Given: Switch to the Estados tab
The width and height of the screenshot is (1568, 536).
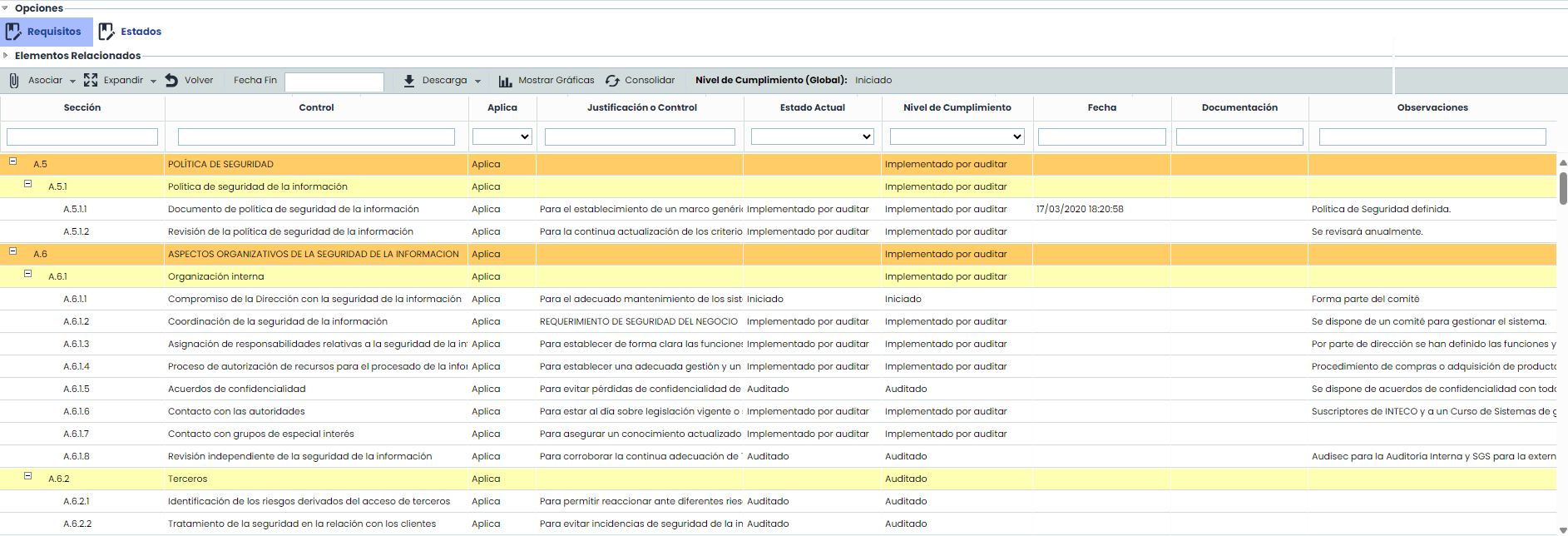Looking at the screenshot, I should (141, 32).
